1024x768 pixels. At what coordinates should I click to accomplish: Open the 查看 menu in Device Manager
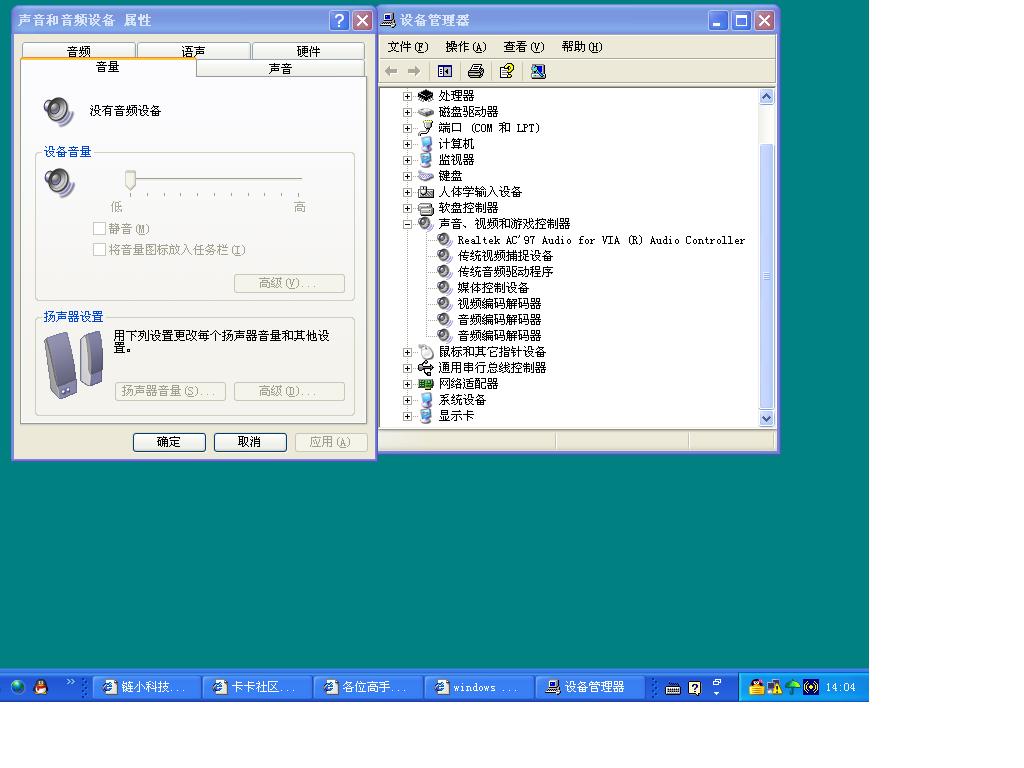click(x=523, y=47)
